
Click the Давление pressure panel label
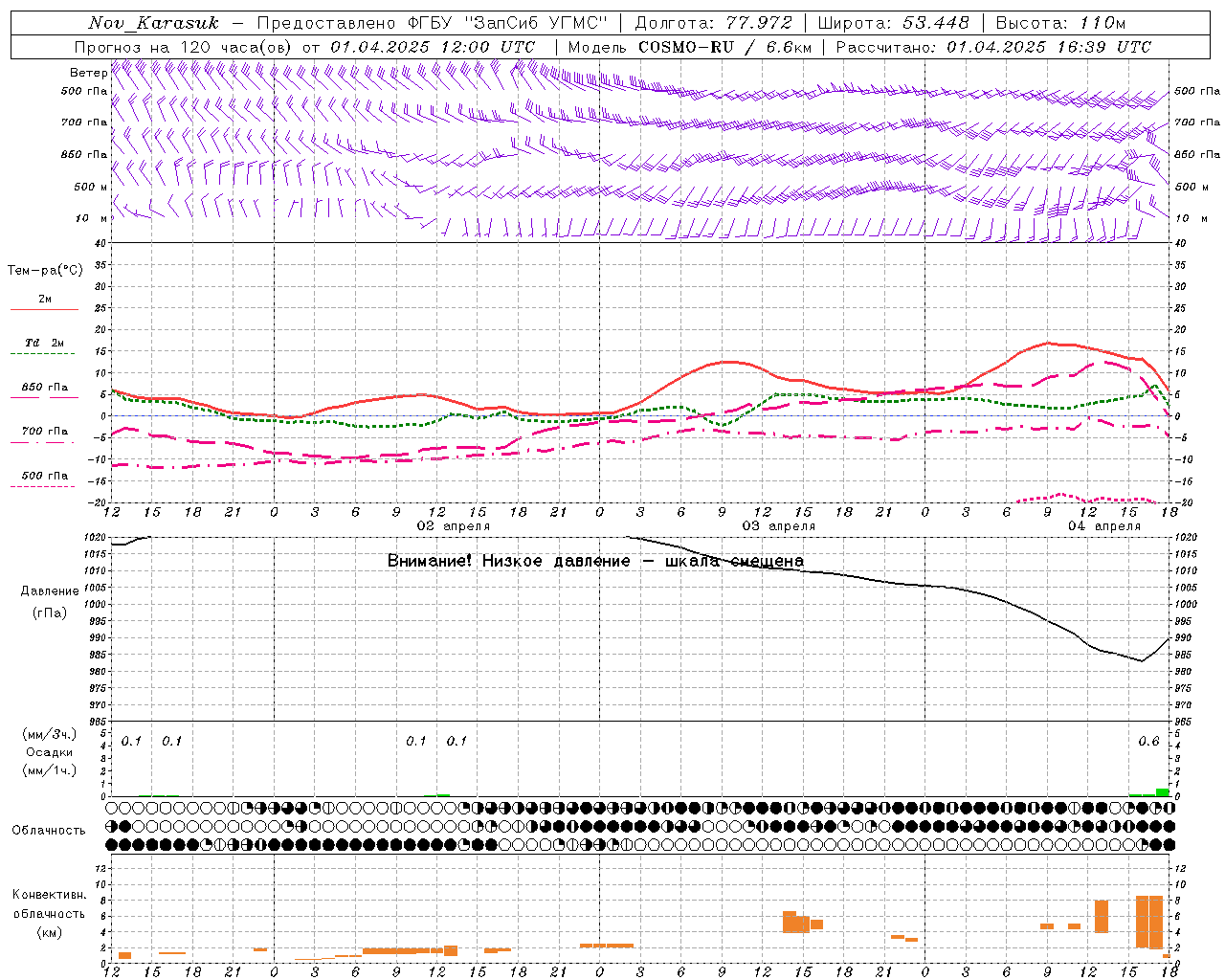50,591
